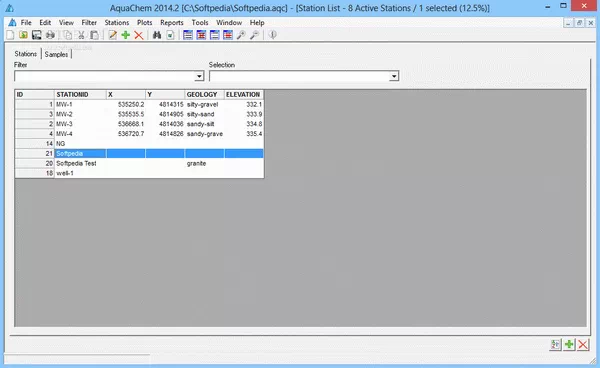Screen dimensions: 600x368
Task: Click the X column header
Action: [x=126, y=94]
